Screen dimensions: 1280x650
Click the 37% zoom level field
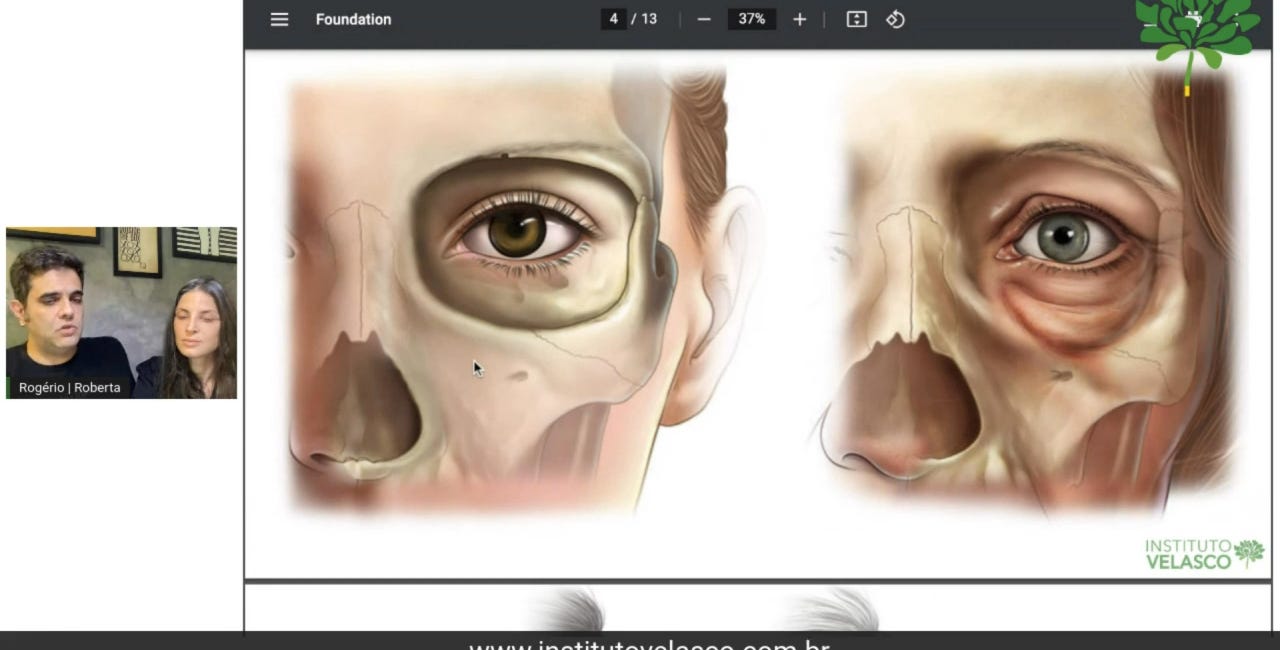tap(752, 19)
